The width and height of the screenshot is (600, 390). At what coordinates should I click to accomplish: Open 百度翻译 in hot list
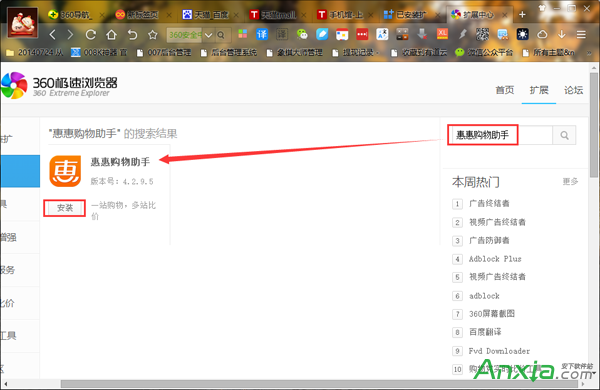(x=485, y=332)
